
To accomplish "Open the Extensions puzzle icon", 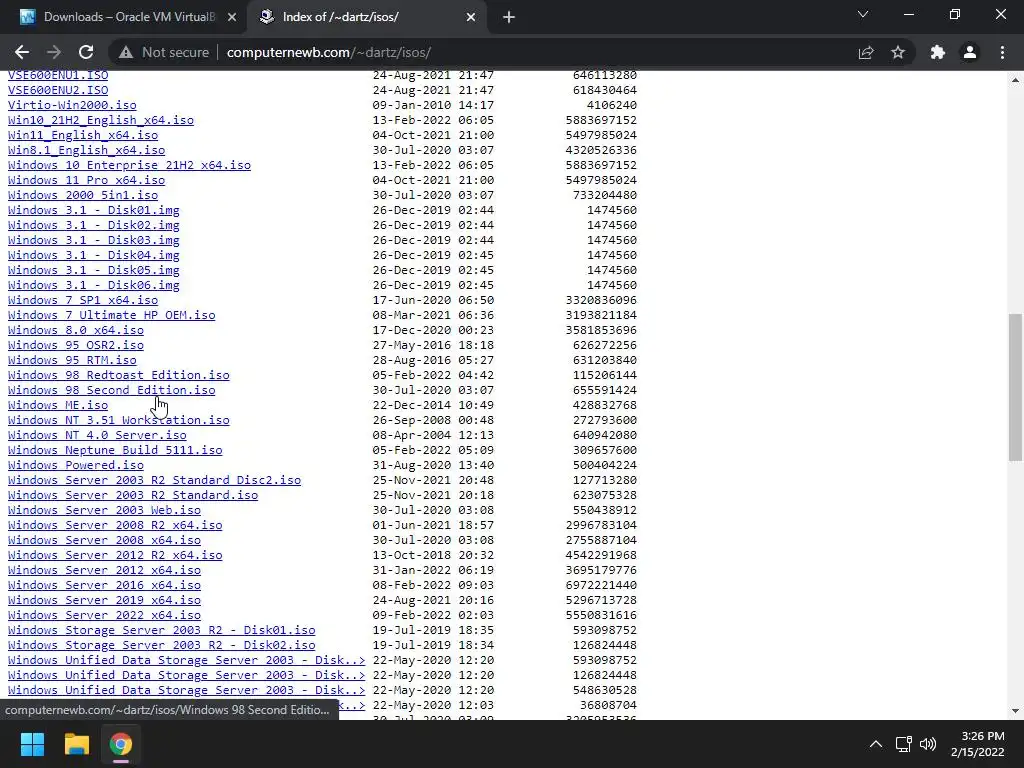I will click(x=938, y=52).
